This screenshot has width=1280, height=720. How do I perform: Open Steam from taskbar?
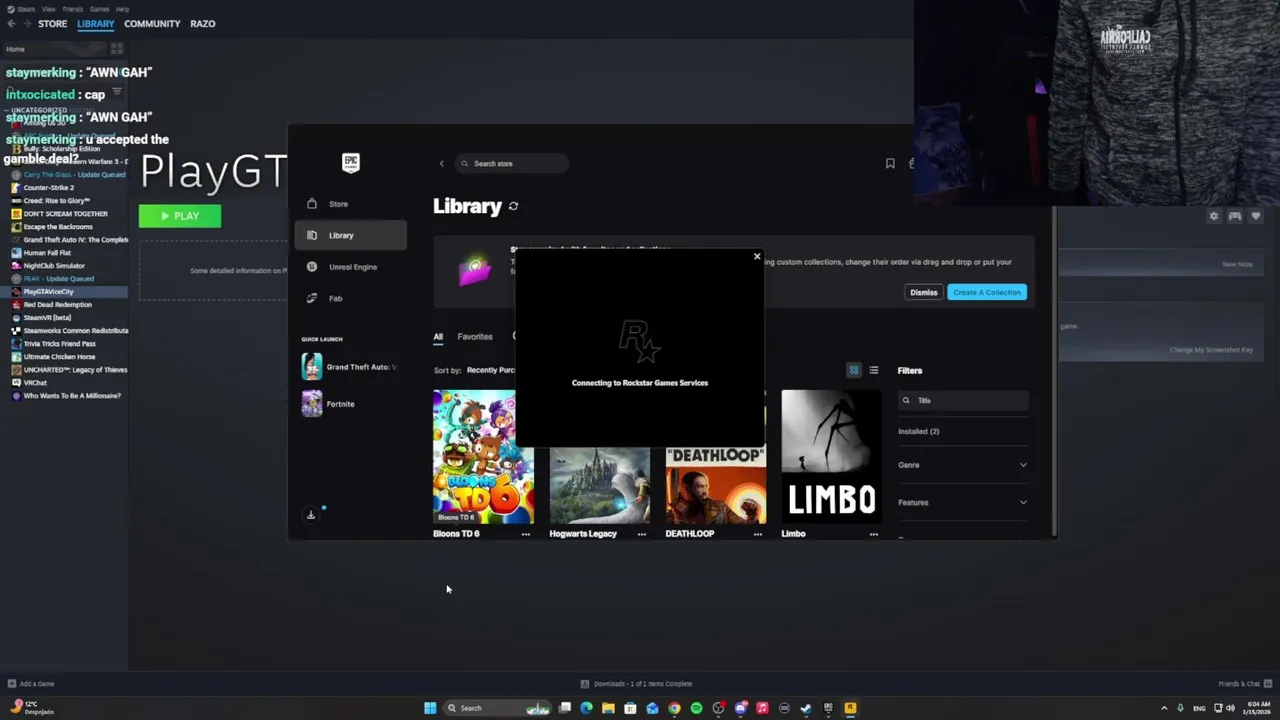(806, 708)
